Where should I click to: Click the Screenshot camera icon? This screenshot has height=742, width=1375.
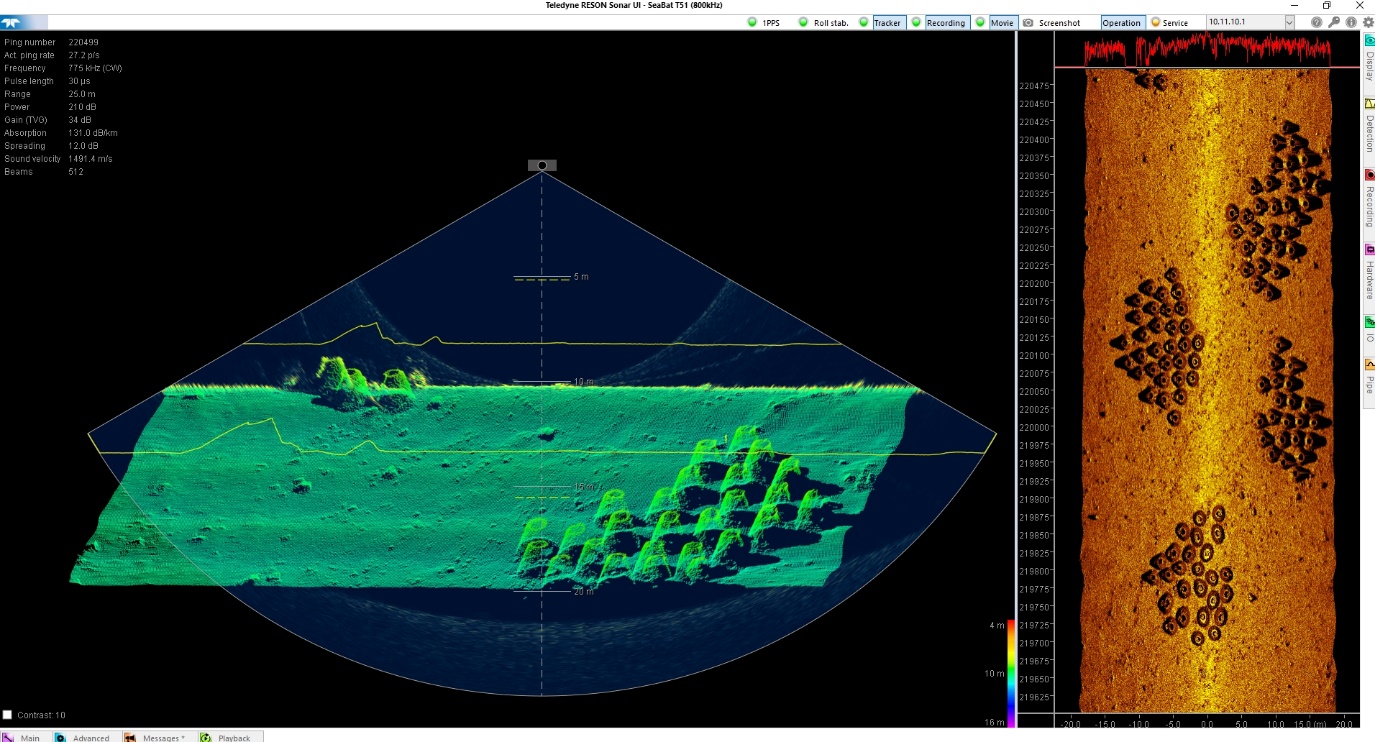[1028, 22]
